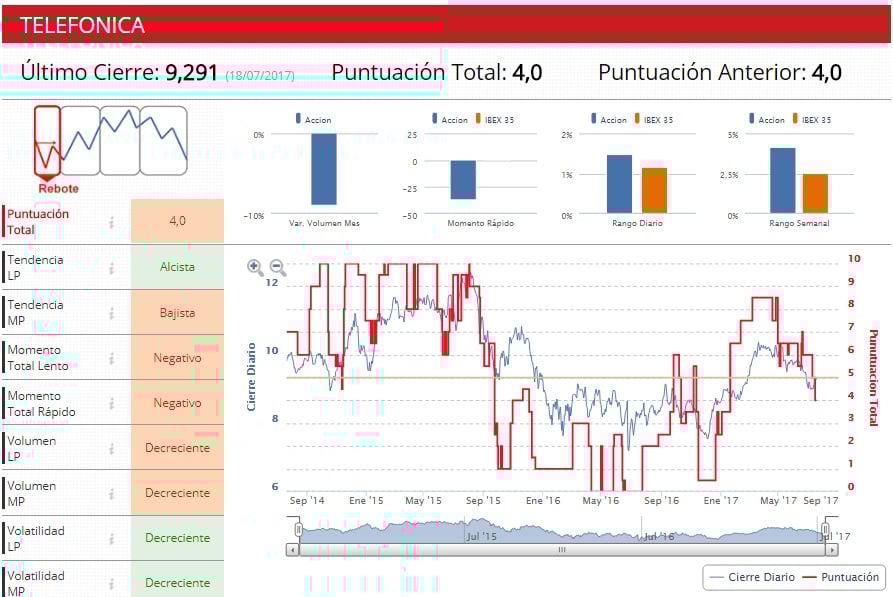Zoom in on the main price chart

click(255, 267)
